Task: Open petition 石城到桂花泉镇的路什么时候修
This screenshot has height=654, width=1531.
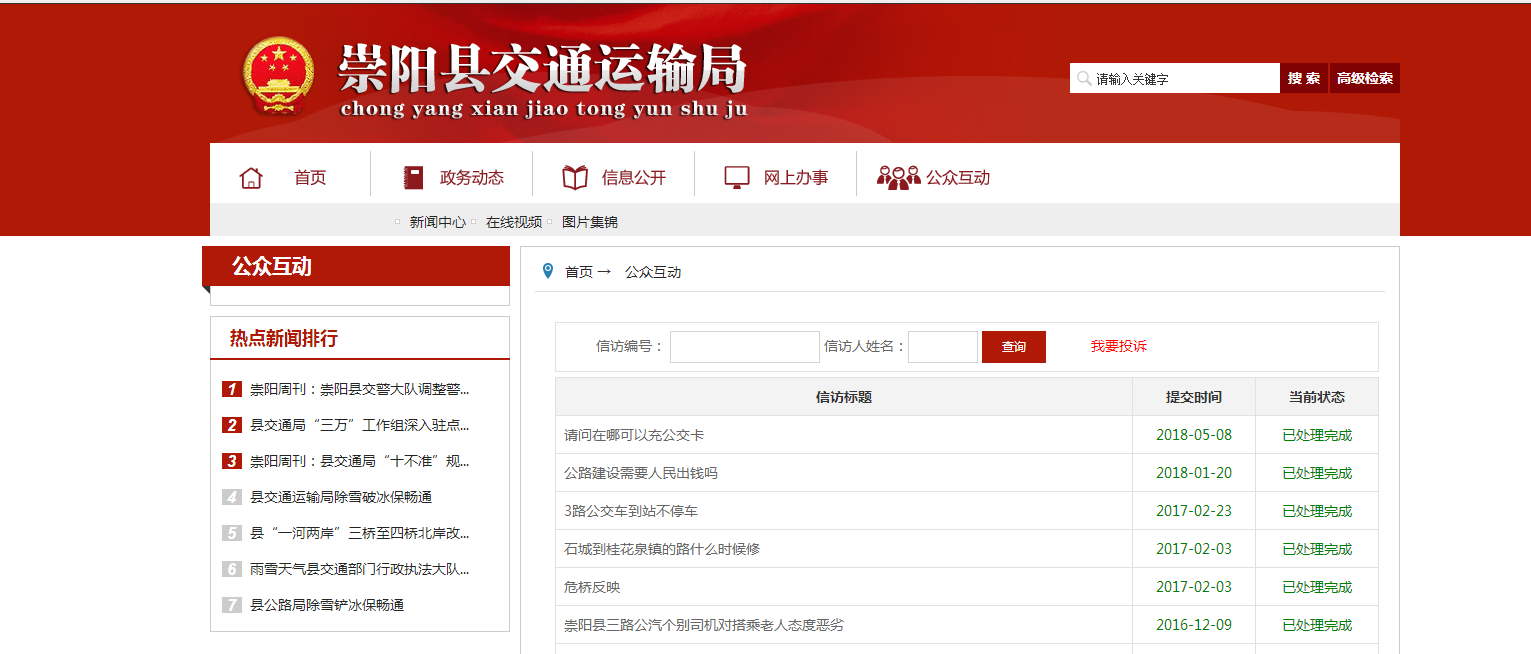Action: [662, 549]
